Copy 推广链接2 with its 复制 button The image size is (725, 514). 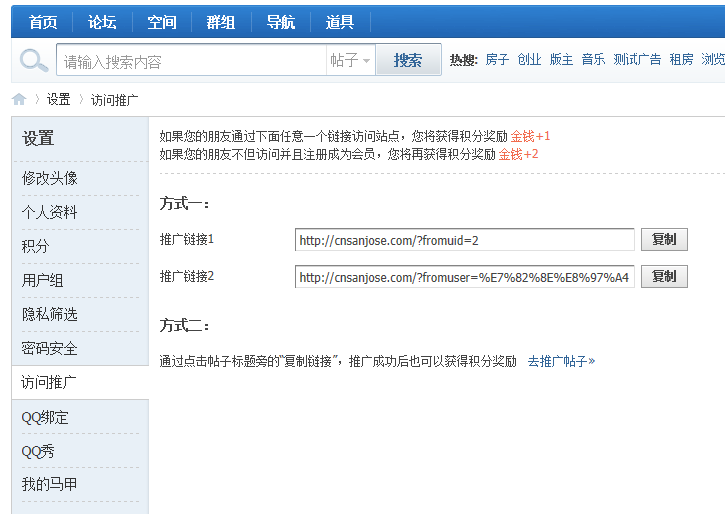coord(664,276)
